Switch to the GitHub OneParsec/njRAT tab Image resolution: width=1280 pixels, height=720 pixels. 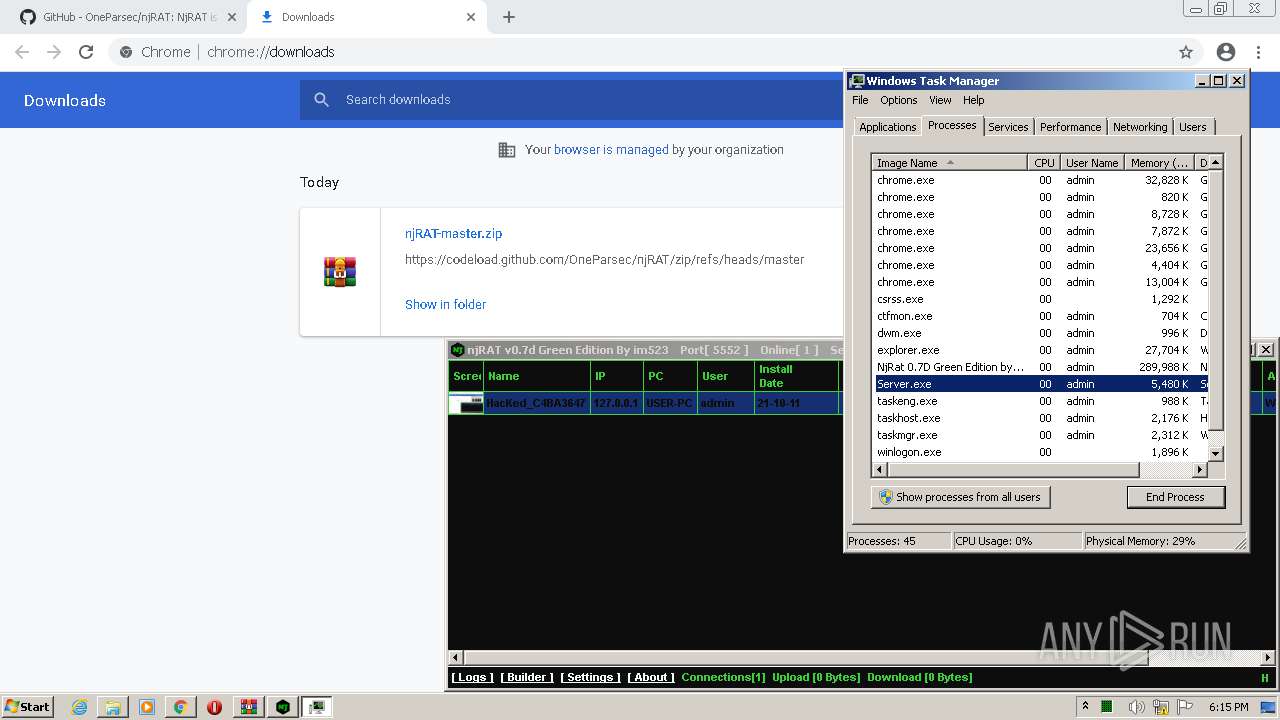[128, 17]
